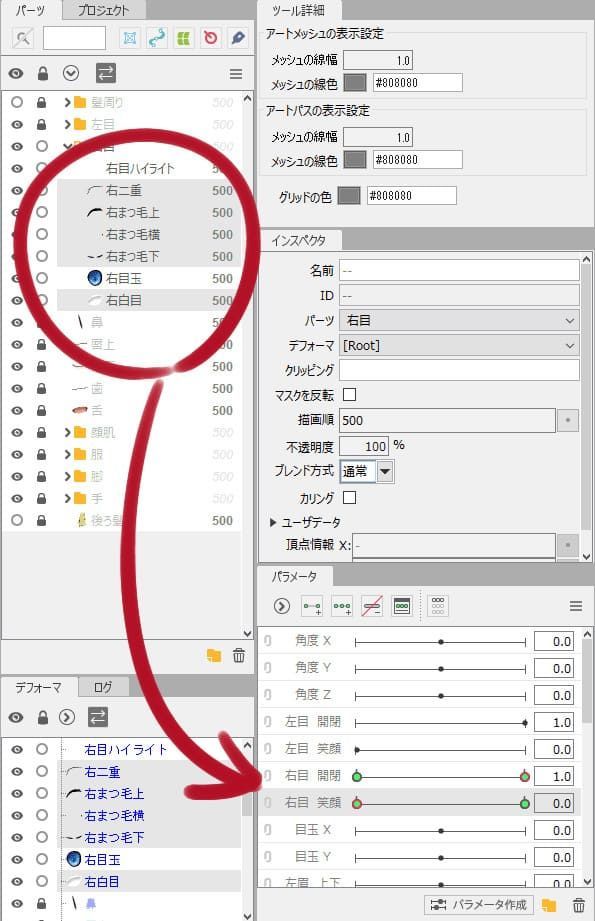595x921 pixels.
Task: Click the グリッドの色 color swatch
Action: click(x=349, y=196)
